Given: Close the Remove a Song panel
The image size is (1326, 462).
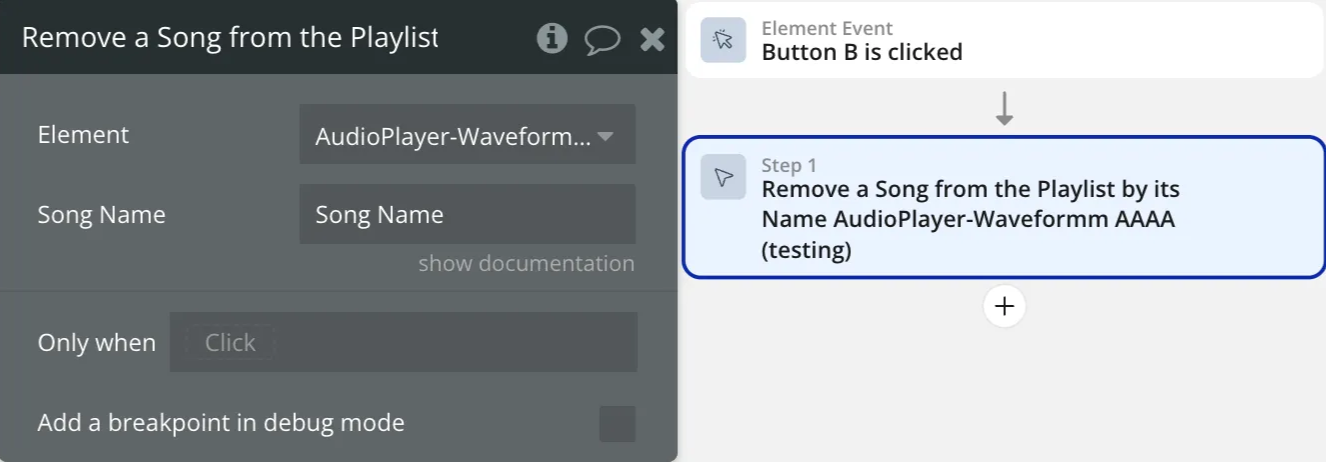Looking at the screenshot, I should (652, 39).
